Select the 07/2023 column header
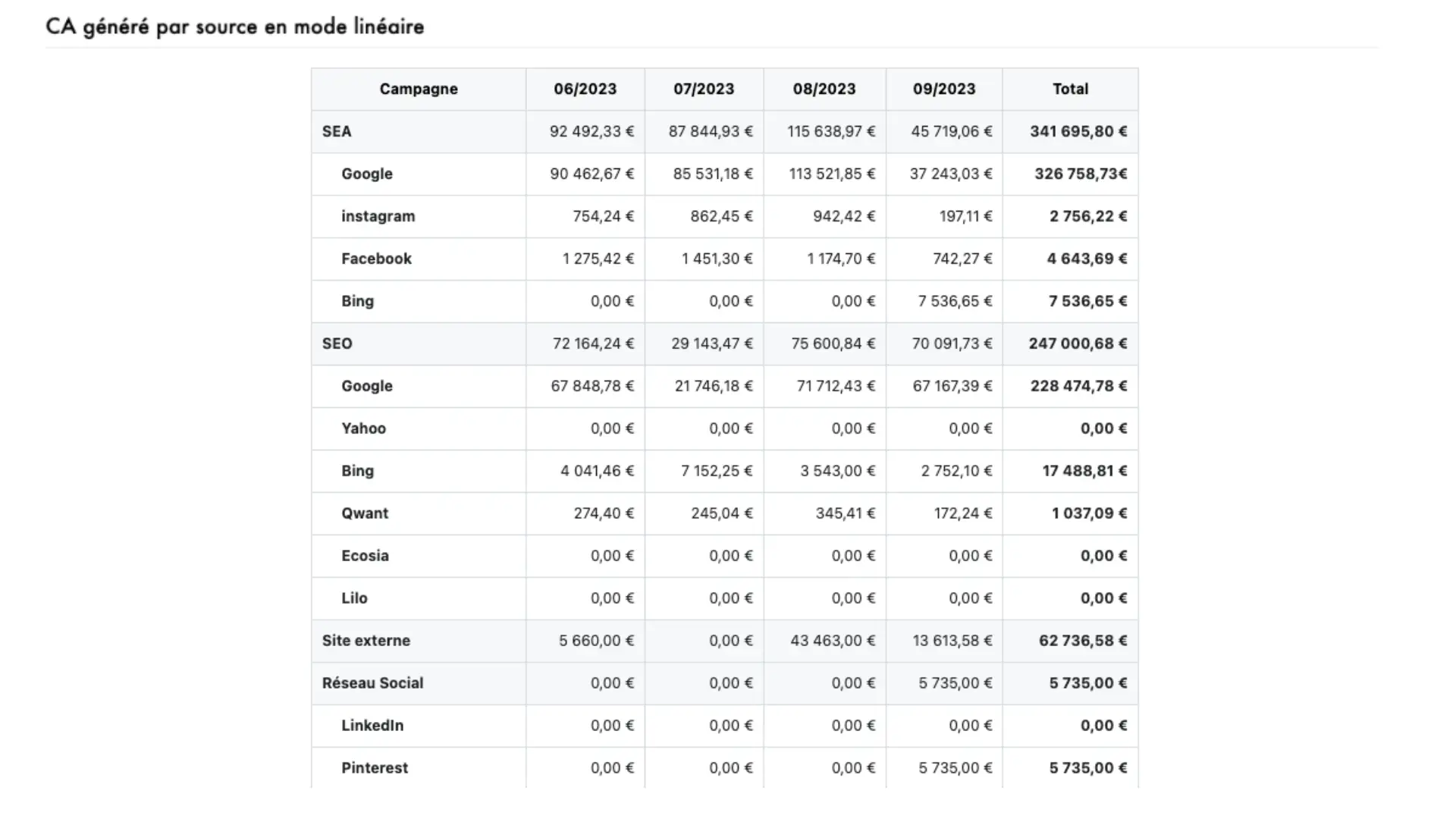 (704, 89)
